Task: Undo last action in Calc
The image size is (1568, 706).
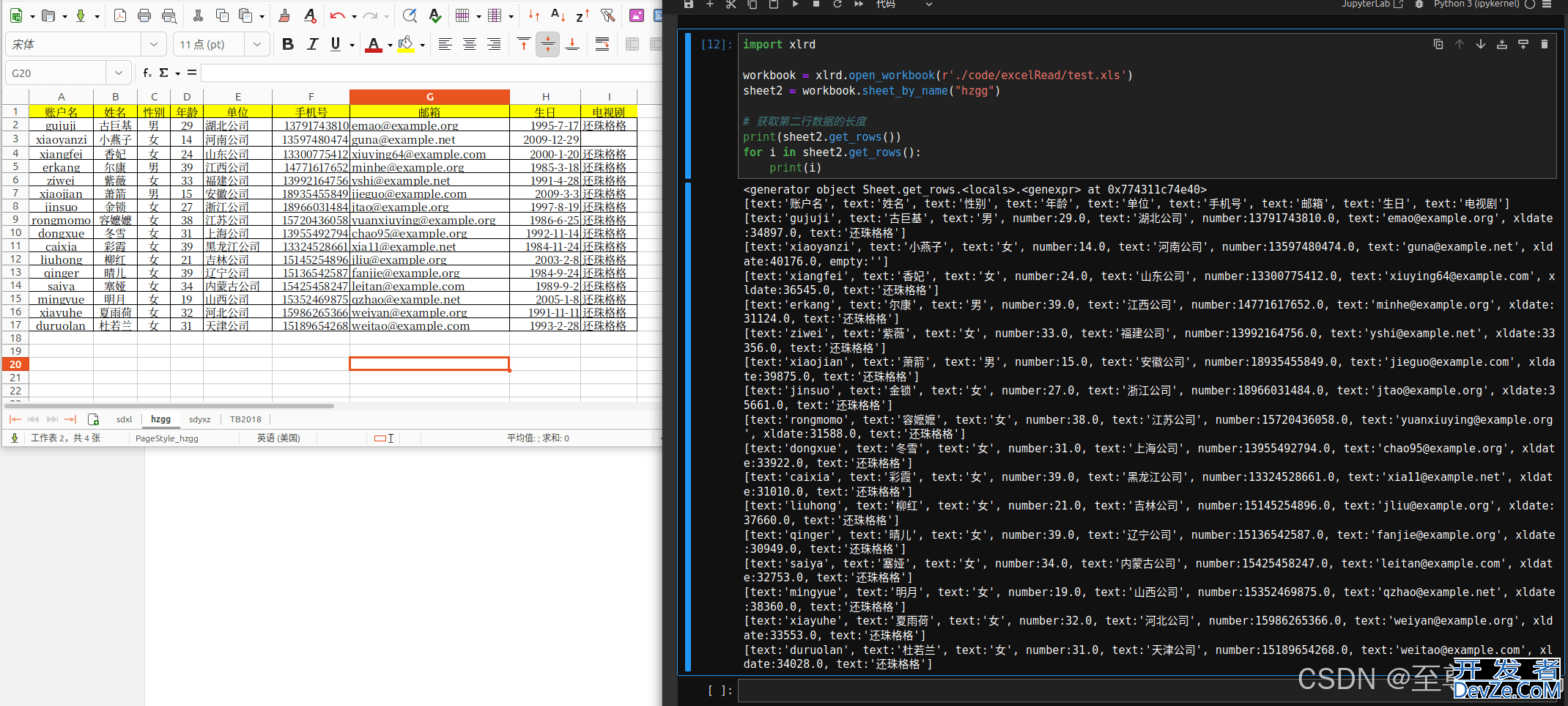Action: click(337, 15)
